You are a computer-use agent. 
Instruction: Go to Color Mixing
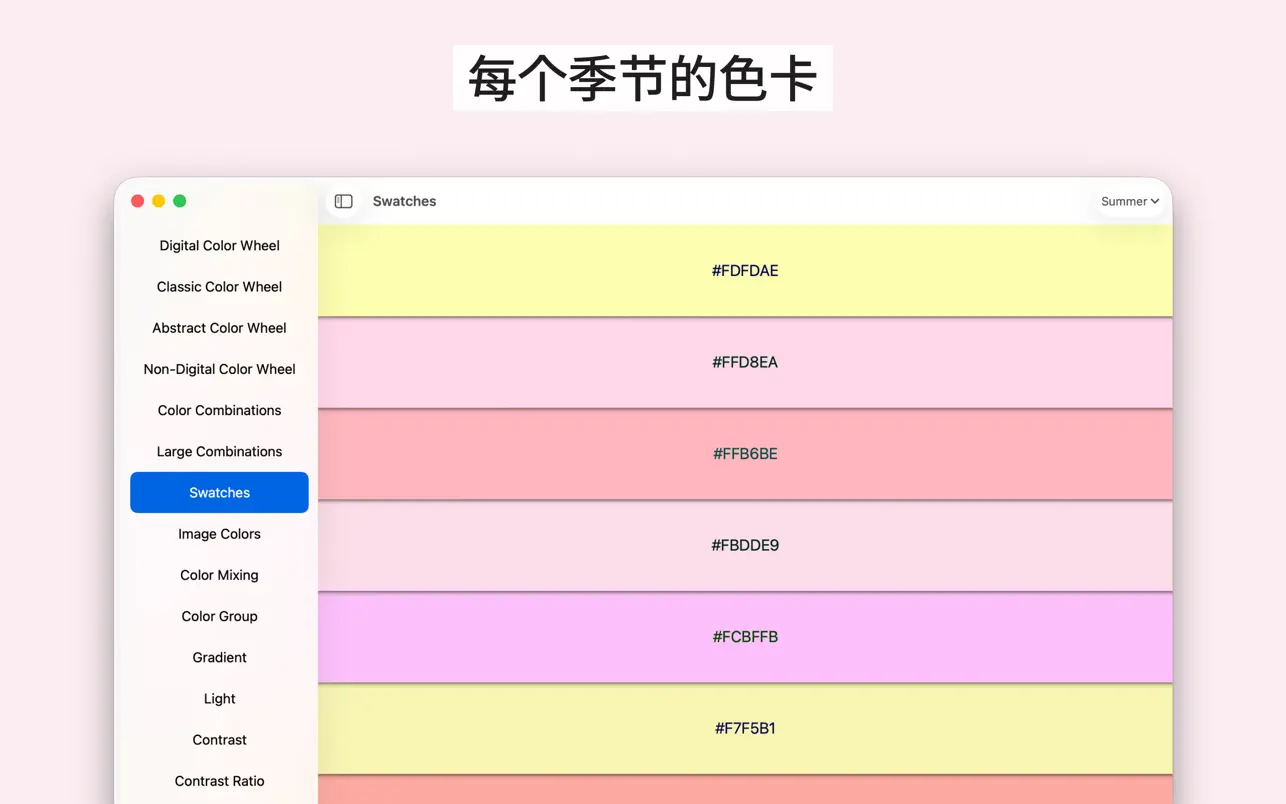(219, 574)
